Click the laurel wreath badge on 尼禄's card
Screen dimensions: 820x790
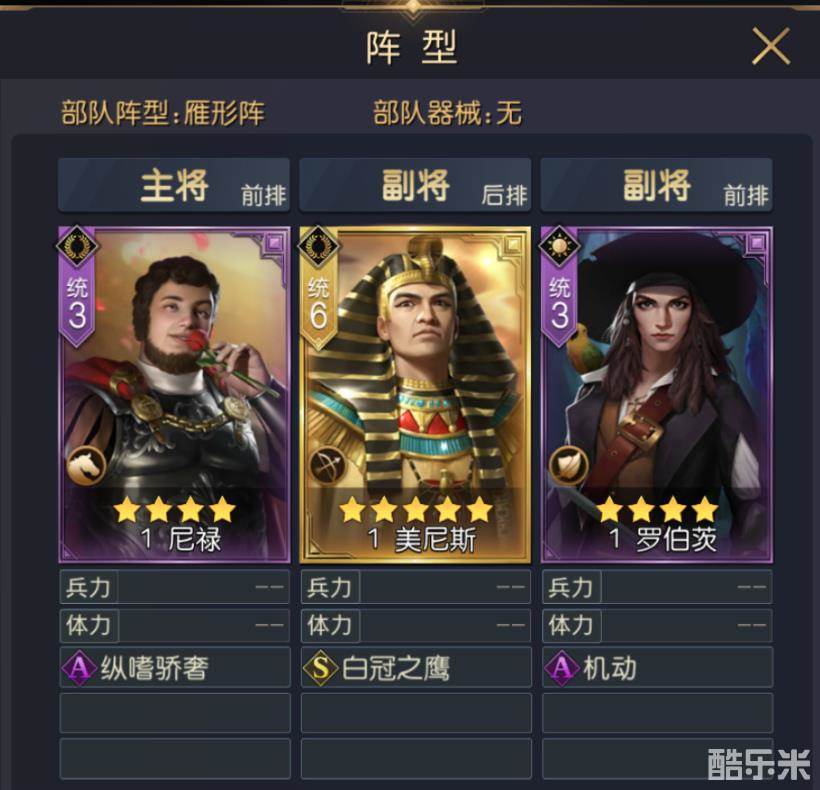(x=77, y=245)
